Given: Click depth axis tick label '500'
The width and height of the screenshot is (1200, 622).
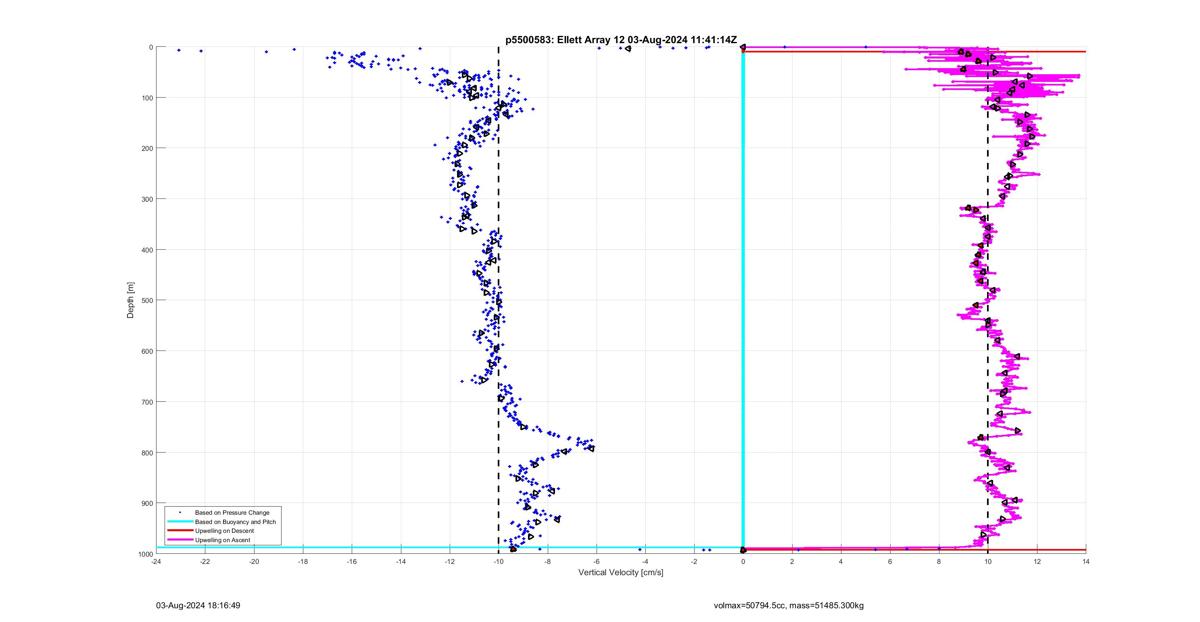Looking at the screenshot, I should [145, 300].
